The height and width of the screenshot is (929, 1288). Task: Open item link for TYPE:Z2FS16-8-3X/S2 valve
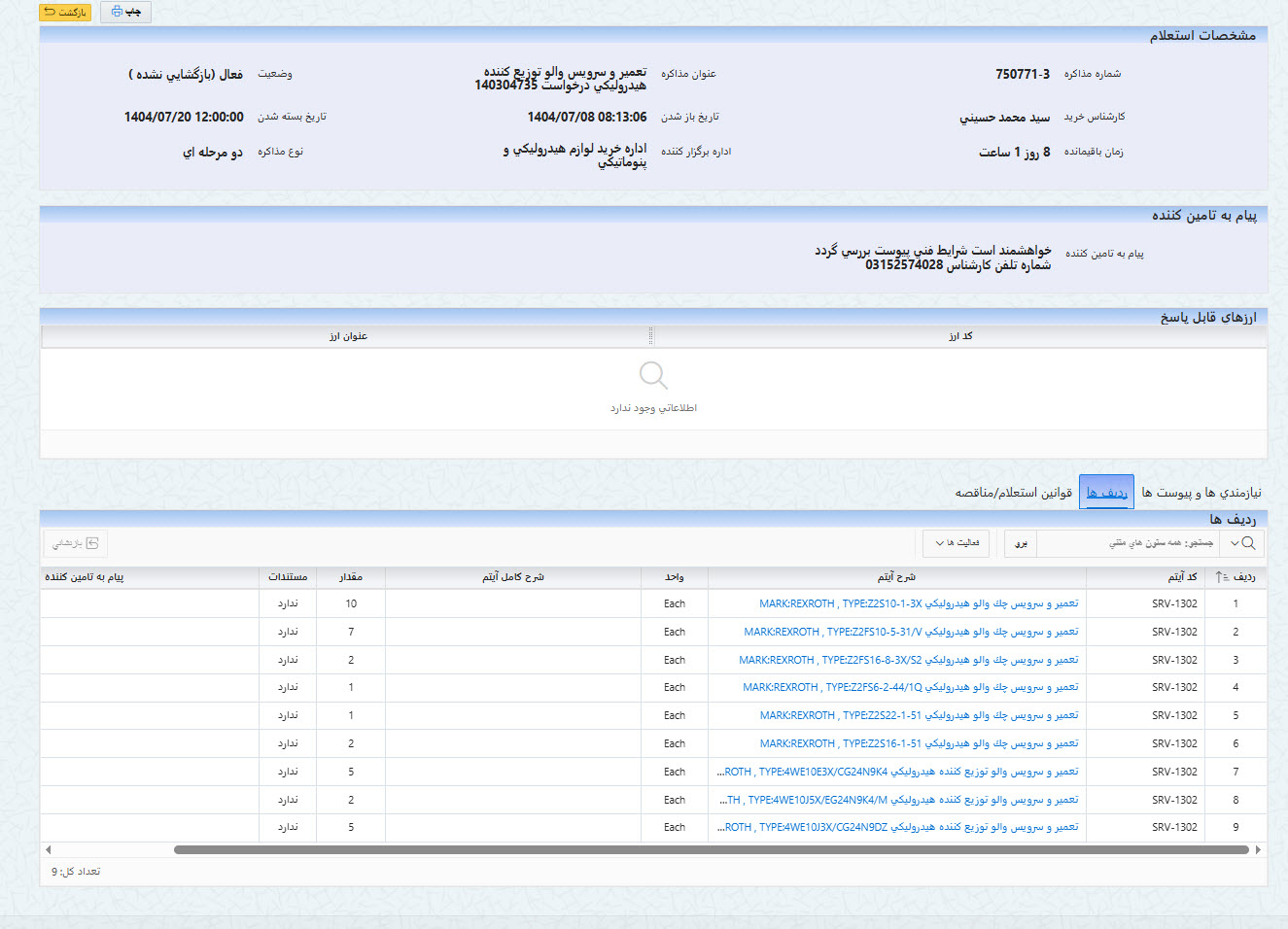(908, 660)
